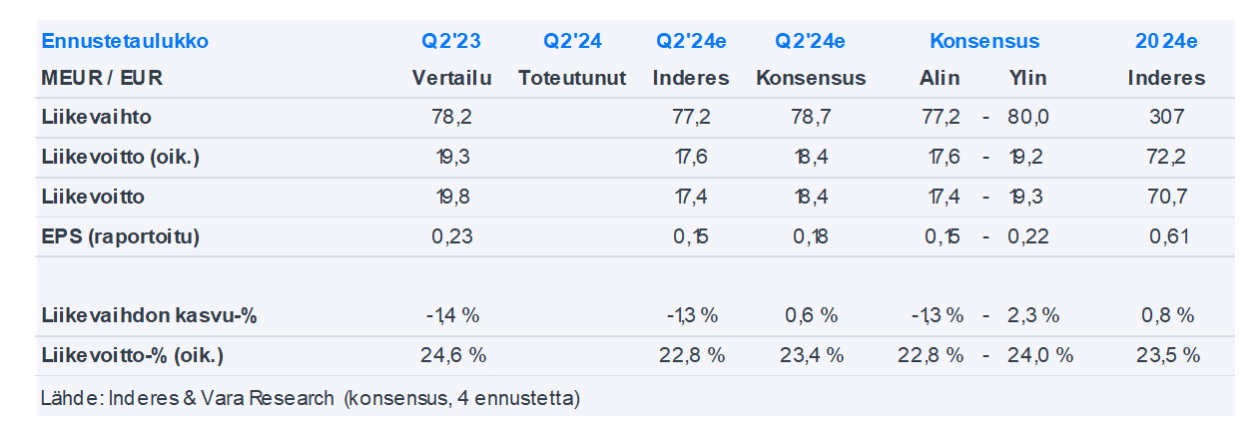Select the Konsensus header above Alin and Ylin
The image size is (1260, 440).
984,42
